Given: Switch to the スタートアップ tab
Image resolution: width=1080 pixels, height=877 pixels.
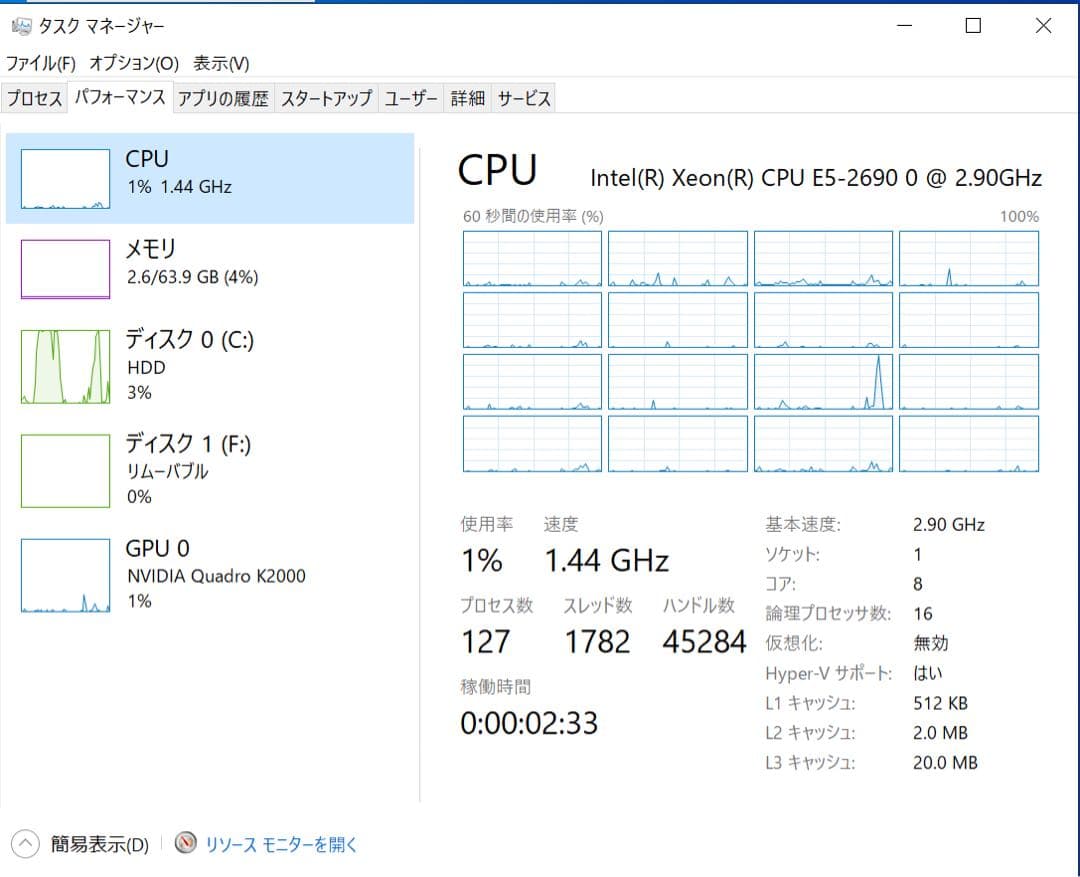Looking at the screenshot, I should 327,97.
